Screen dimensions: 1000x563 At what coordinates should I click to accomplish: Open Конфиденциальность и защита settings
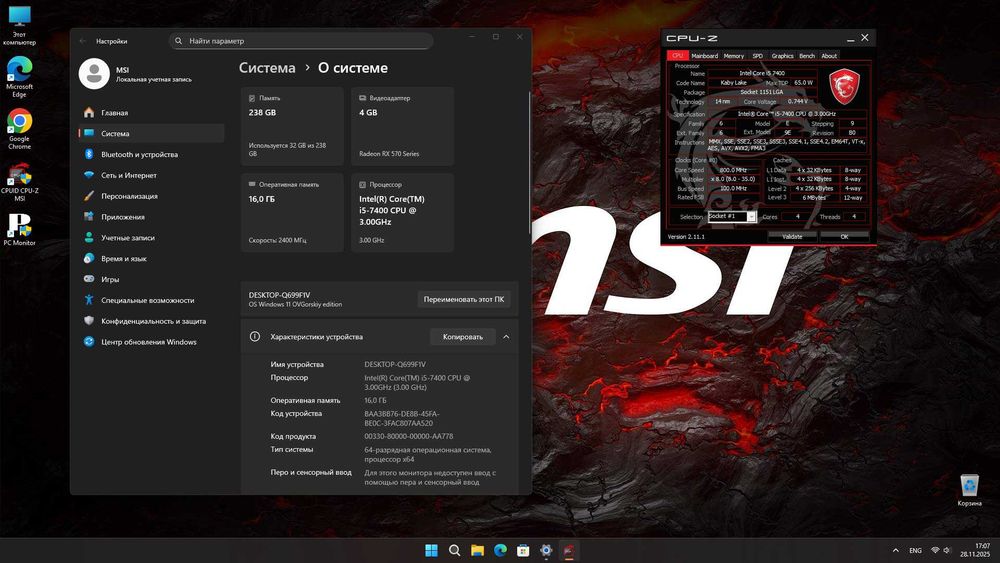(153, 321)
